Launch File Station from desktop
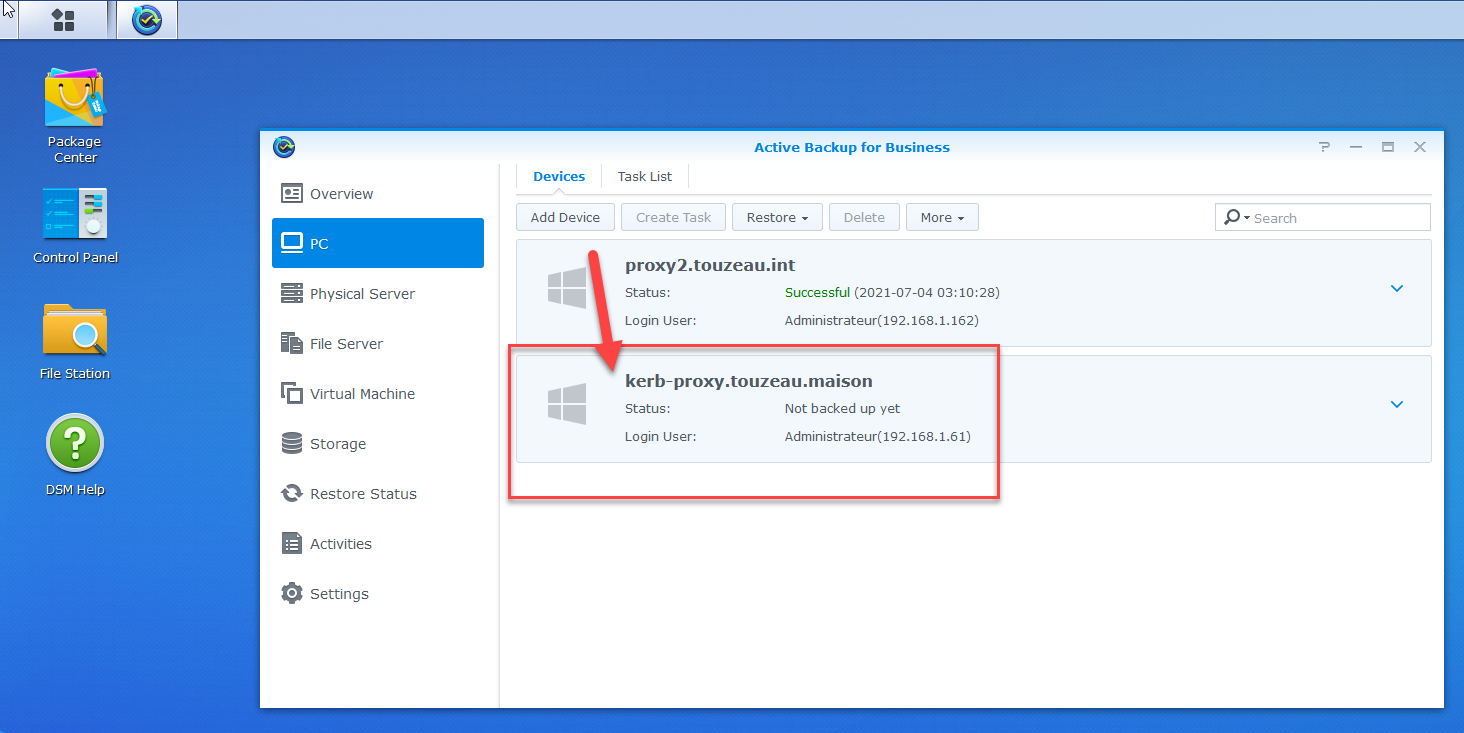Viewport: 1464px width, 733px height. point(75,330)
